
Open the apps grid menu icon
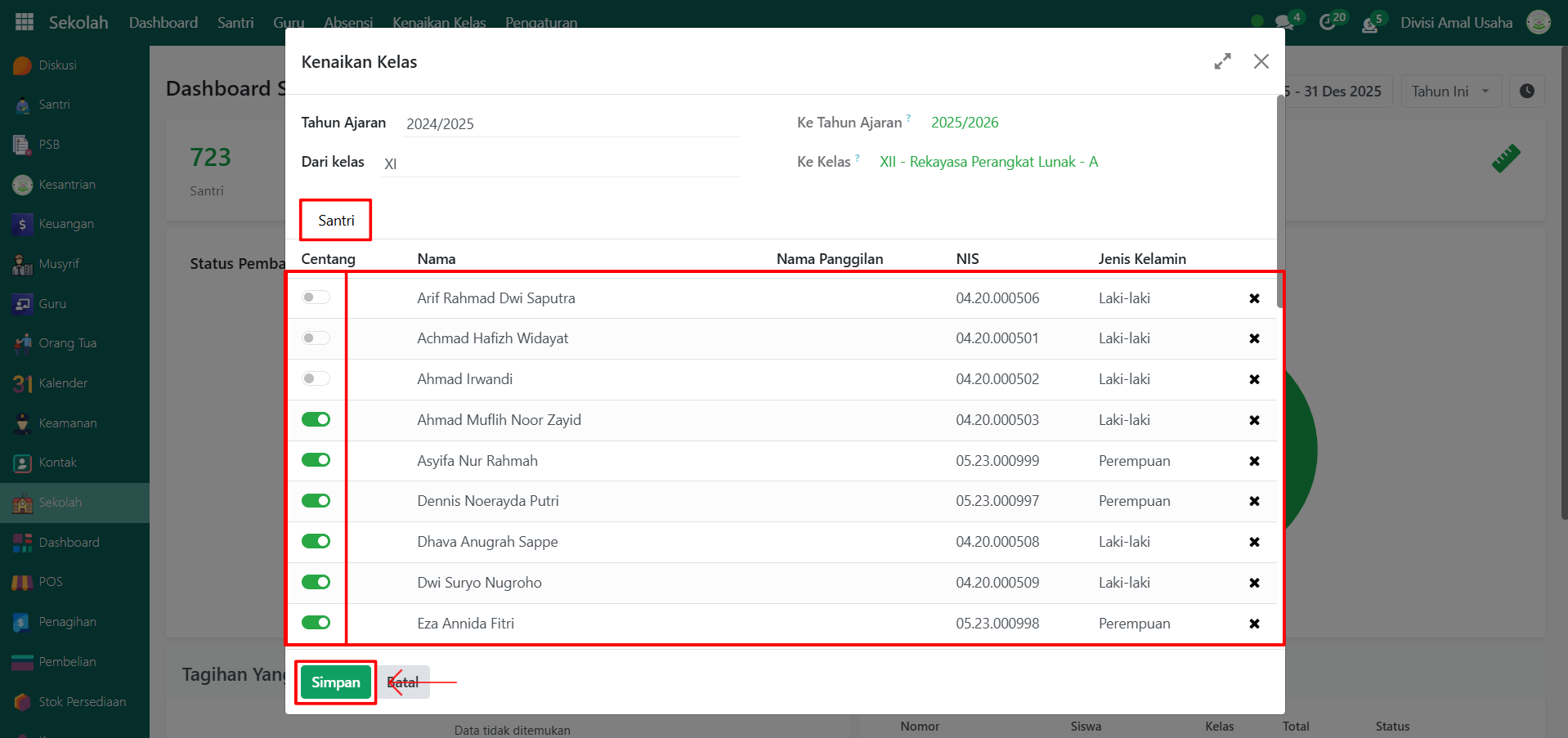25,22
